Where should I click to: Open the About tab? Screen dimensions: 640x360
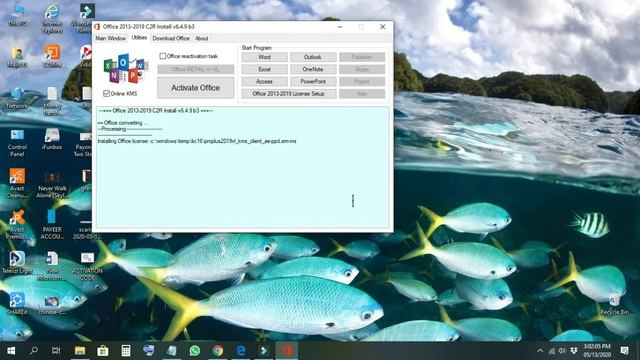pyautogui.click(x=202, y=38)
